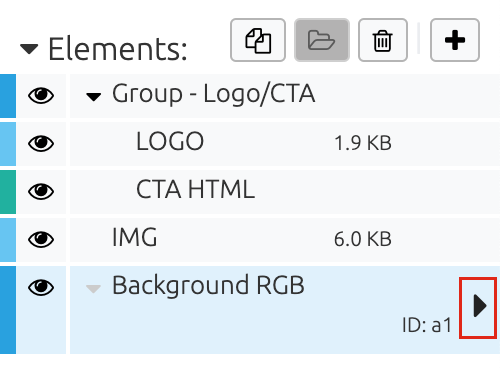Open Background RGB details arrow
This screenshot has width=500, height=368.
click(x=478, y=307)
